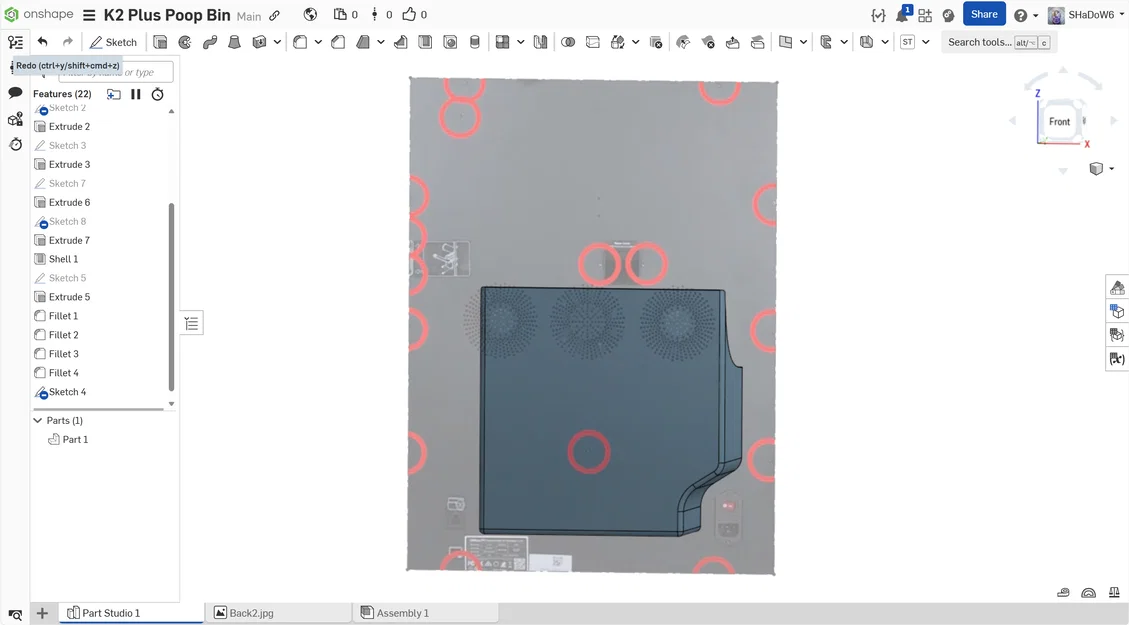Open the notifications bell
Image resolution: width=1129 pixels, height=625 pixels.
click(902, 14)
